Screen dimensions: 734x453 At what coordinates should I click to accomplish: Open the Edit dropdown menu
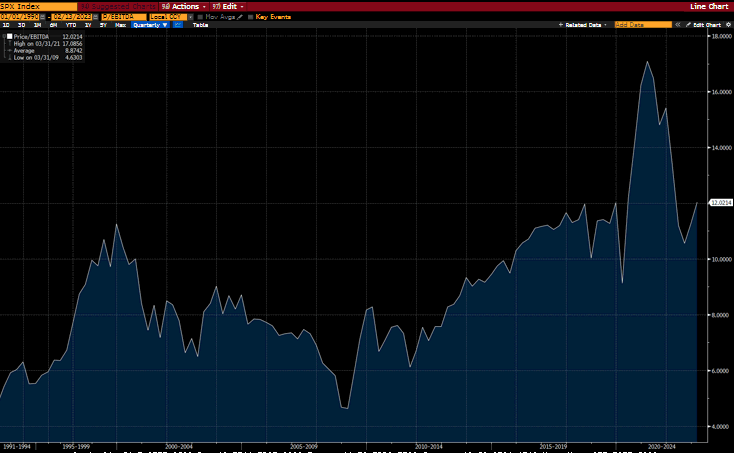(228, 7)
